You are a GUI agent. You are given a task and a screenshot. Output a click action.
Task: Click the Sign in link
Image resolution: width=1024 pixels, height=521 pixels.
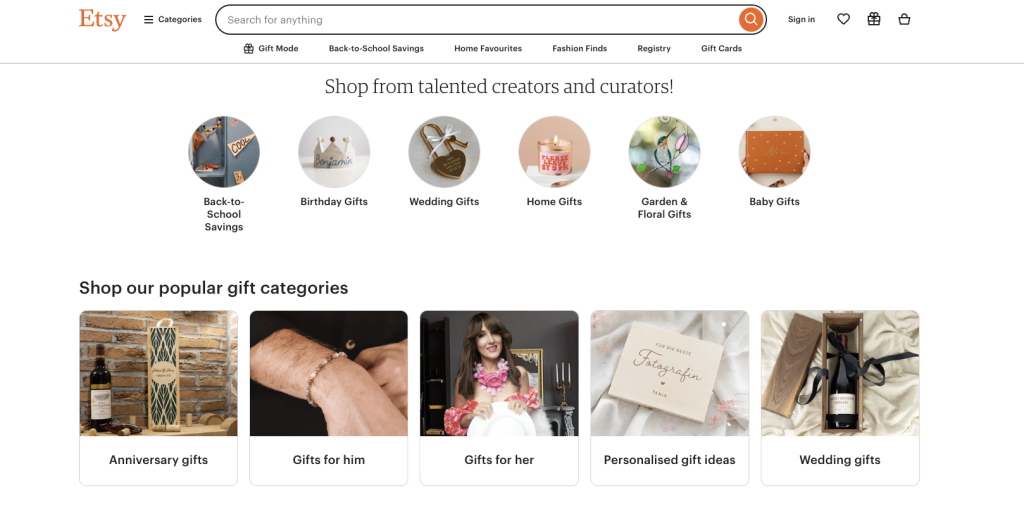[801, 19]
